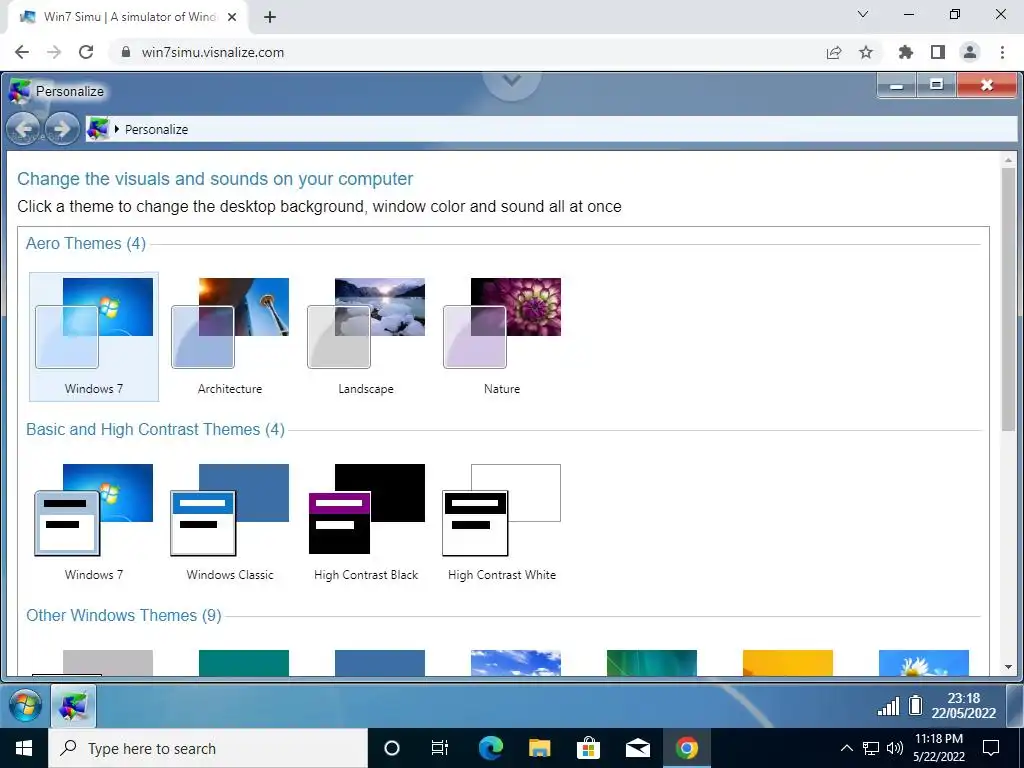Apply the Architecture Aero theme
The image size is (1024, 768).
230,336
